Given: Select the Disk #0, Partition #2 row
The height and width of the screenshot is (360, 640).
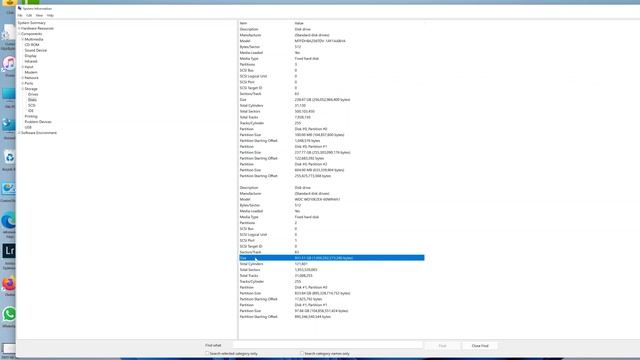Looking at the screenshot, I should pos(331,164).
